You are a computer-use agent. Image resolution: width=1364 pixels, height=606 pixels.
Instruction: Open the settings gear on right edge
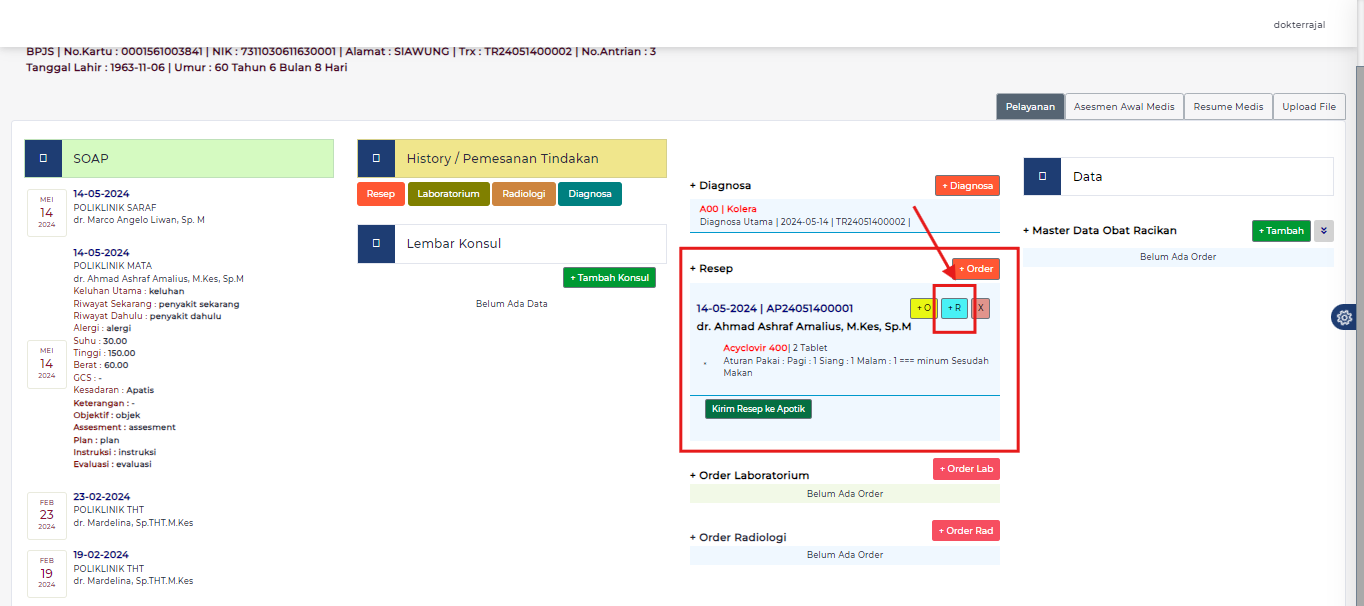pyautogui.click(x=1345, y=317)
